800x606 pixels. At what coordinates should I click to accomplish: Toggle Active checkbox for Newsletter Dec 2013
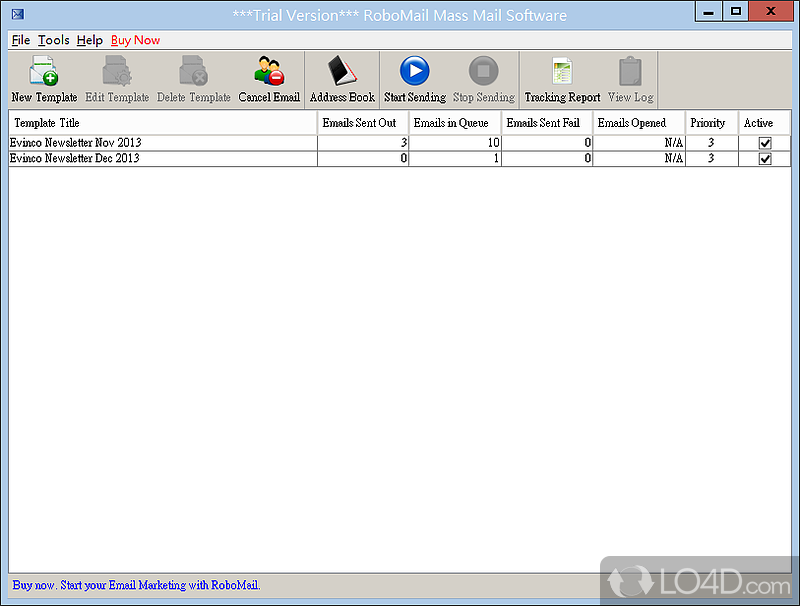(765, 159)
